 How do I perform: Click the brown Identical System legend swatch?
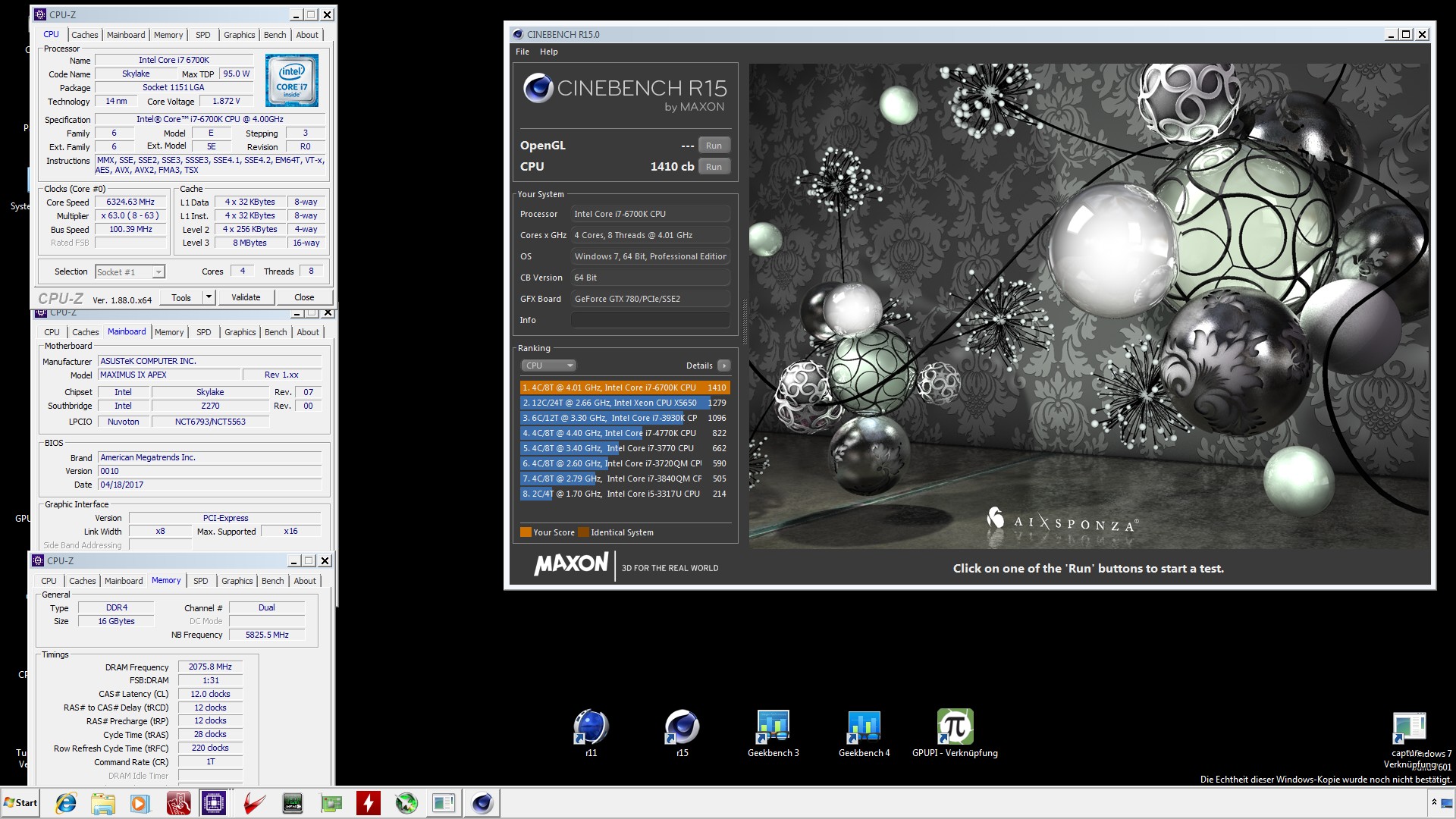pos(583,532)
